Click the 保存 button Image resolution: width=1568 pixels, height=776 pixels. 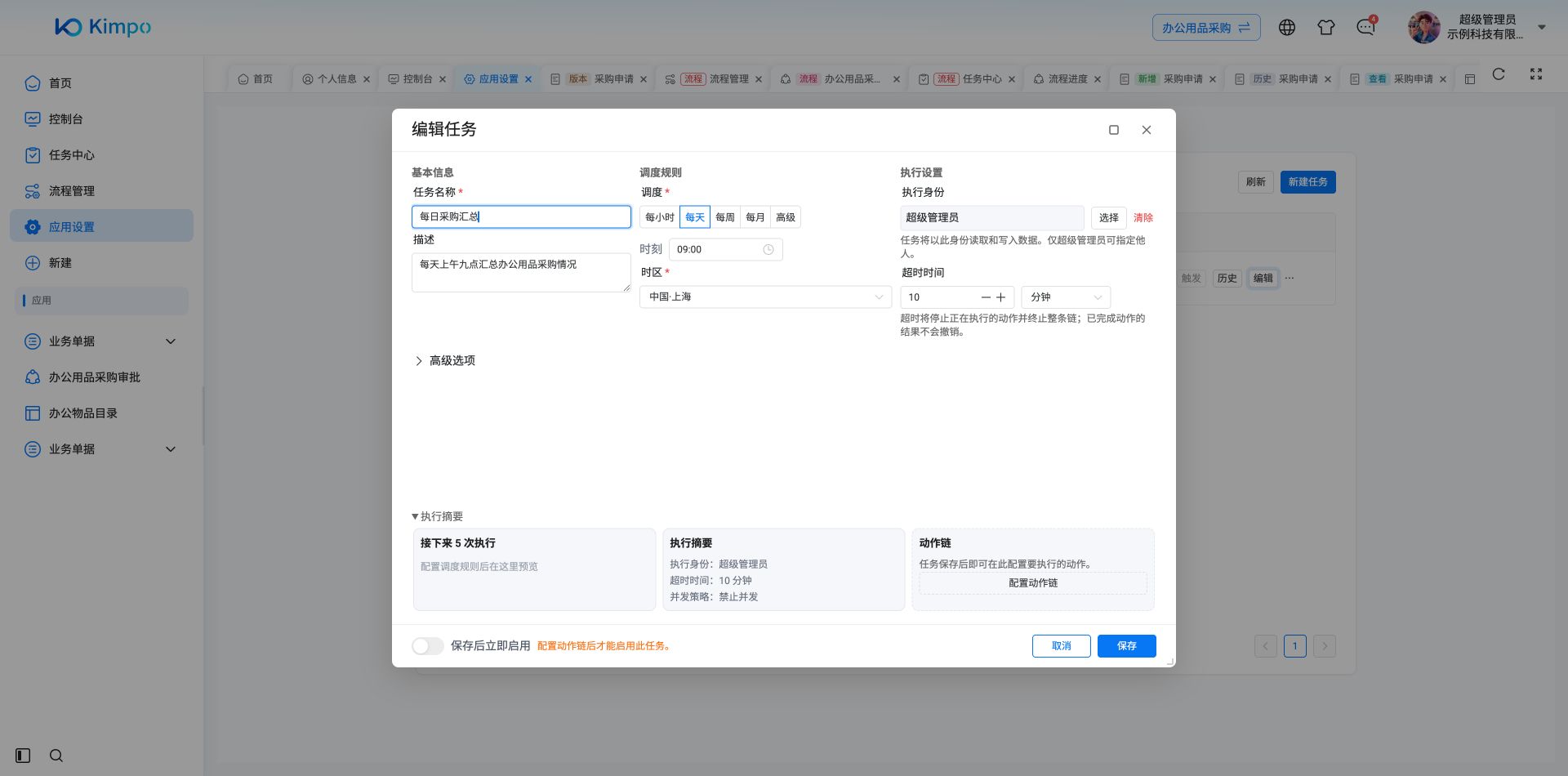[1127, 646]
